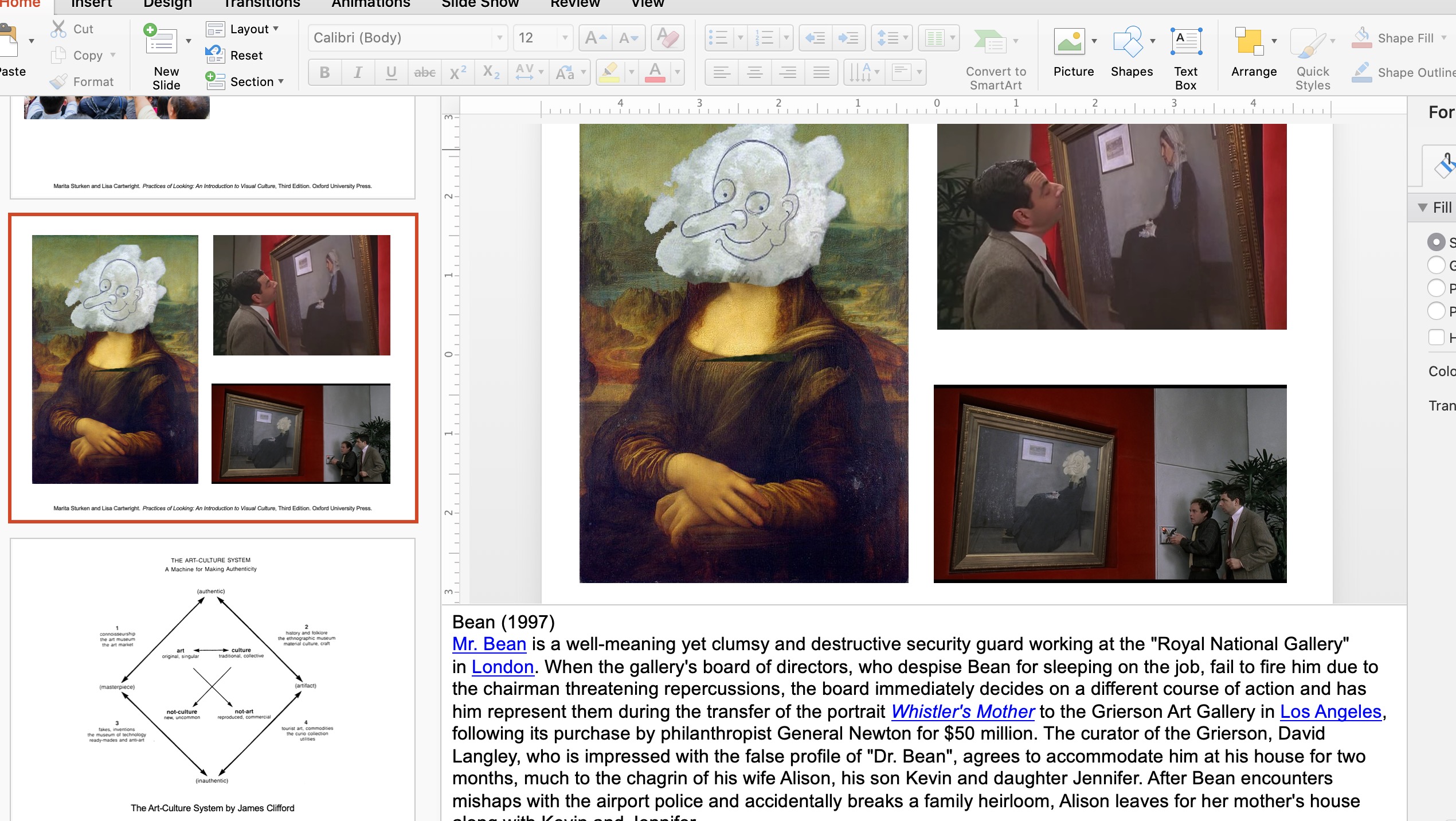Toggle the checkbox below fill options
The height and width of the screenshot is (821, 1456).
click(x=1436, y=337)
